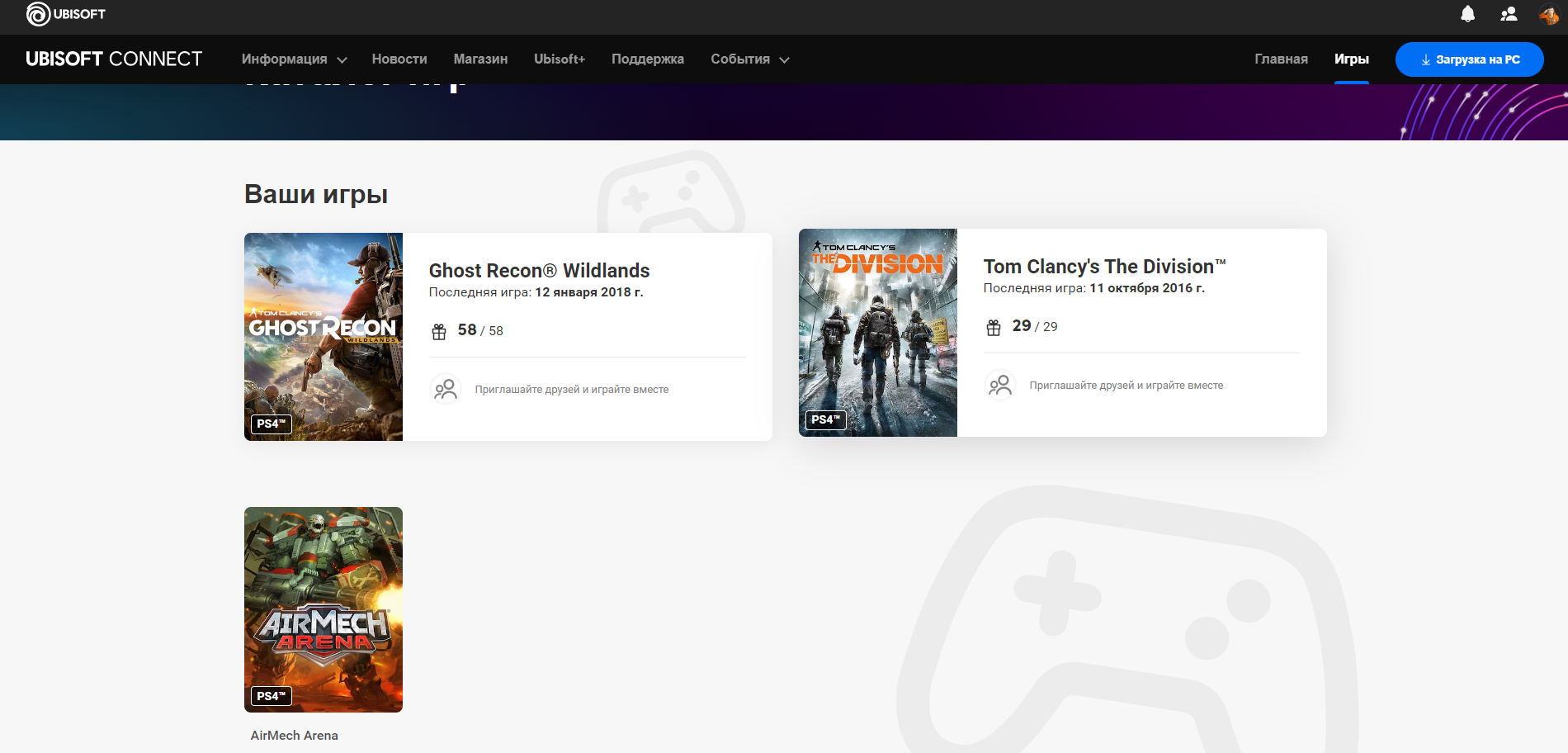Click the AirMech Arena title text
Viewport: 1568px width, 753px height.
coord(295,736)
